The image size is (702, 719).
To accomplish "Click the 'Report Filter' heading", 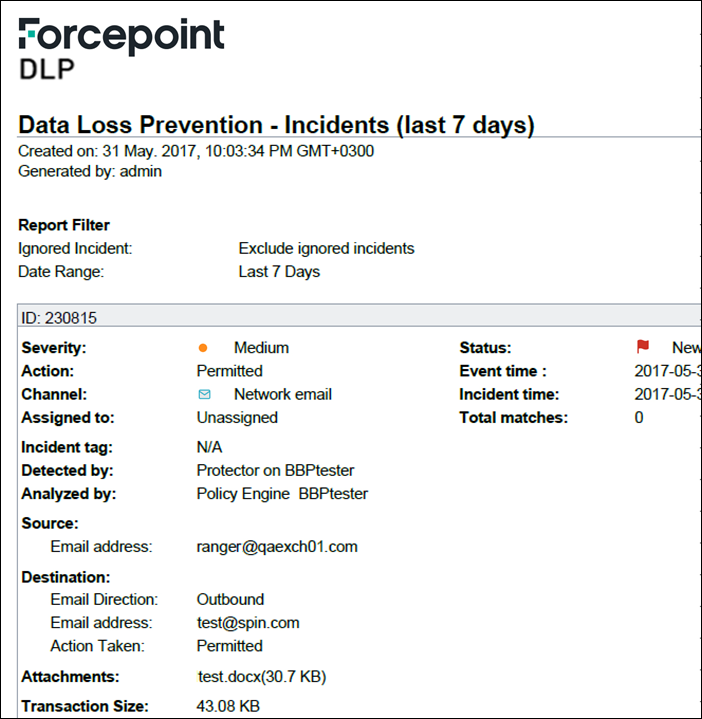I will coord(64,225).
